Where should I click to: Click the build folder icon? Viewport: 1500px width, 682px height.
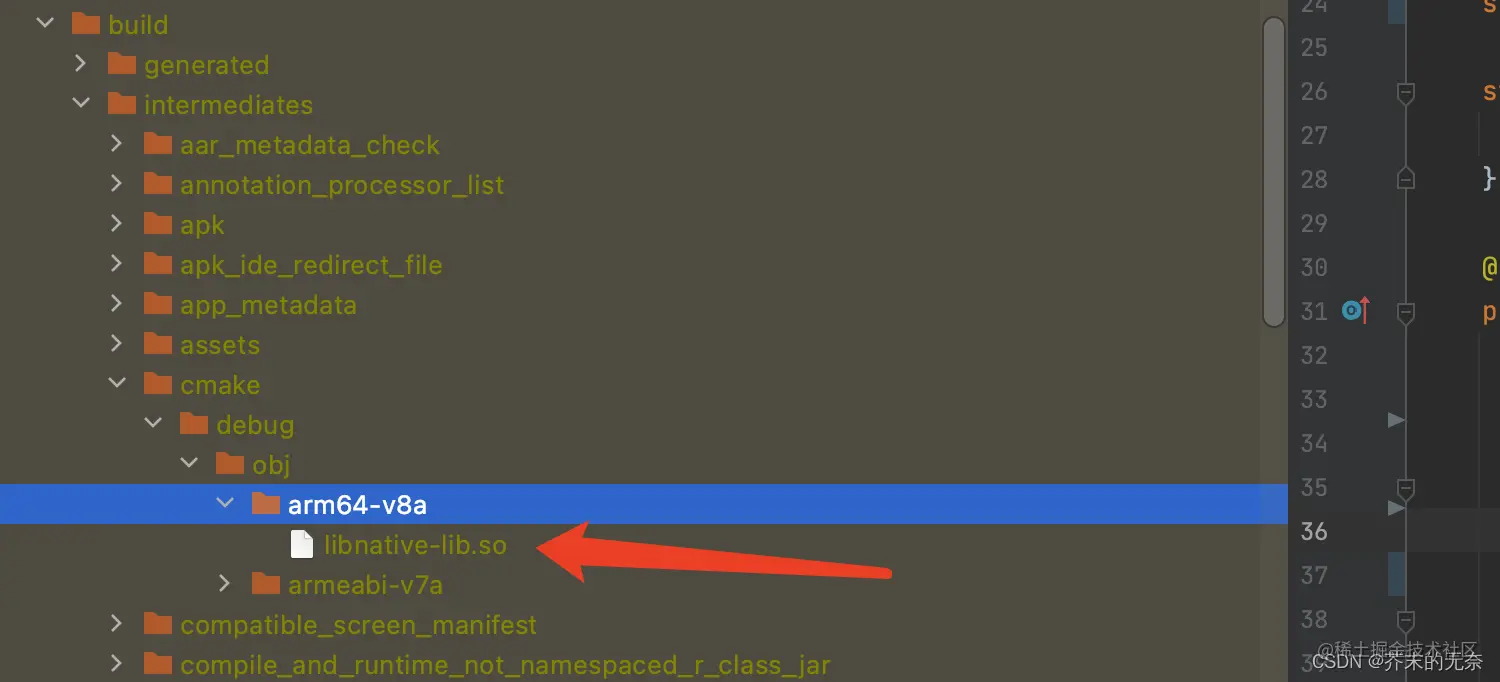[87, 24]
